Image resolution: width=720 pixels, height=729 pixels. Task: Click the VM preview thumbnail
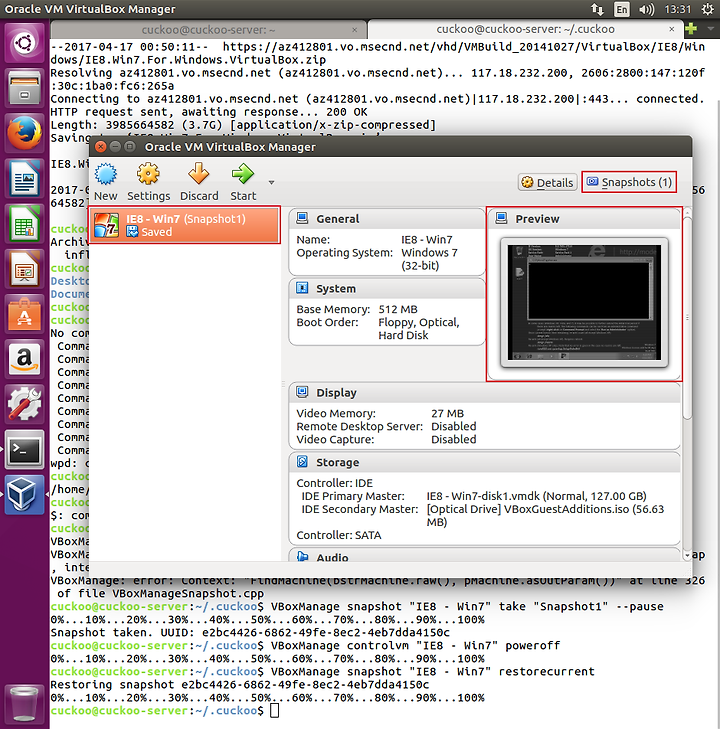(x=584, y=303)
